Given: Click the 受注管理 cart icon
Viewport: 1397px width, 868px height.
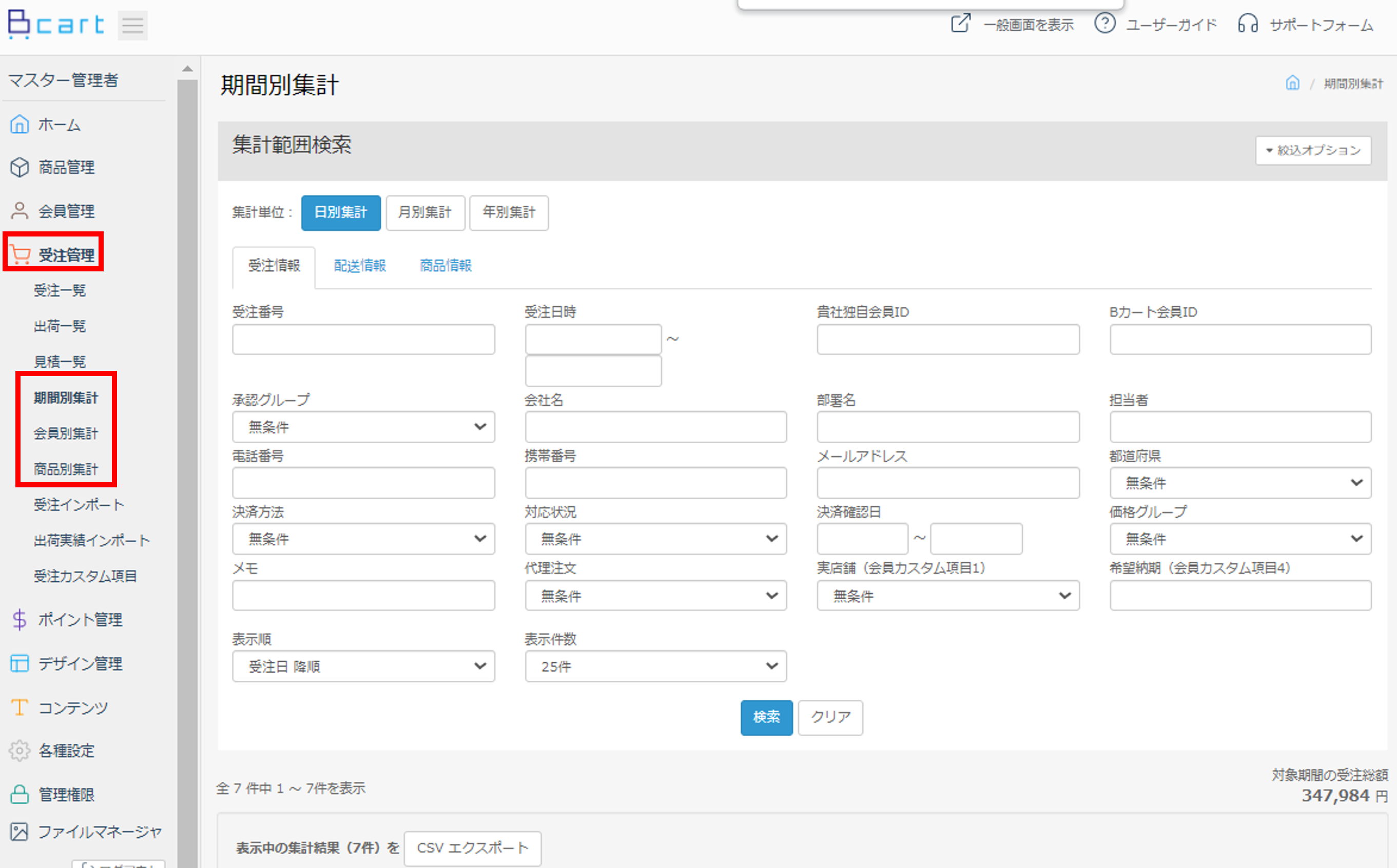Looking at the screenshot, I should point(21,254).
